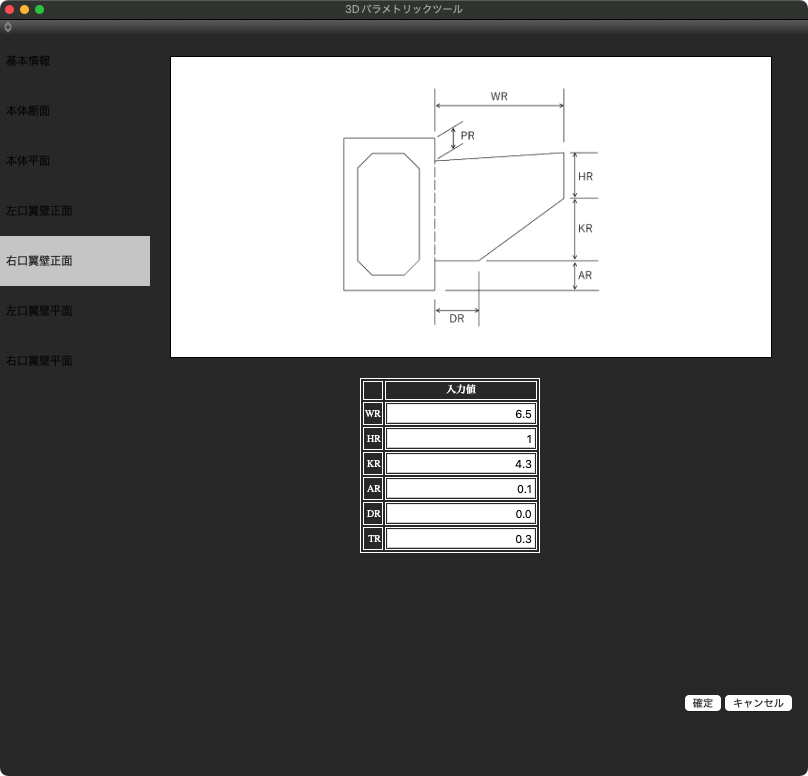Select the WR row header
This screenshot has width=808, height=776.
pyautogui.click(x=372, y=414)
